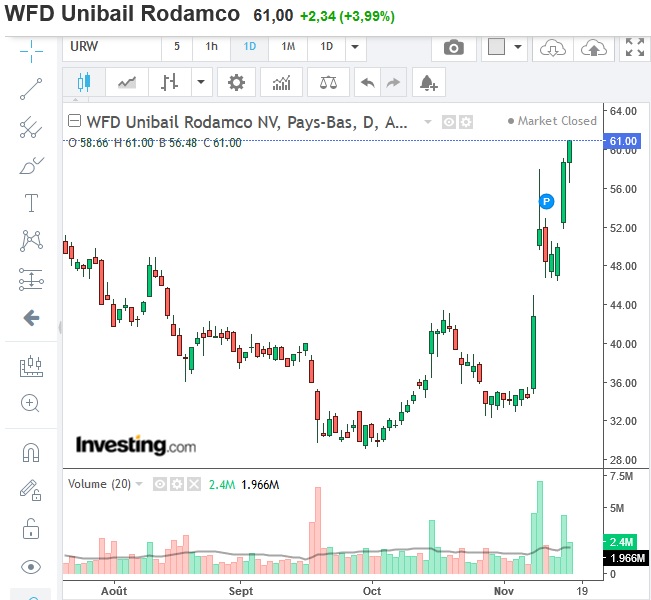Select the trend line drawing tool
Viewport: 651px width, 600px height.
(x=31, y=89)
